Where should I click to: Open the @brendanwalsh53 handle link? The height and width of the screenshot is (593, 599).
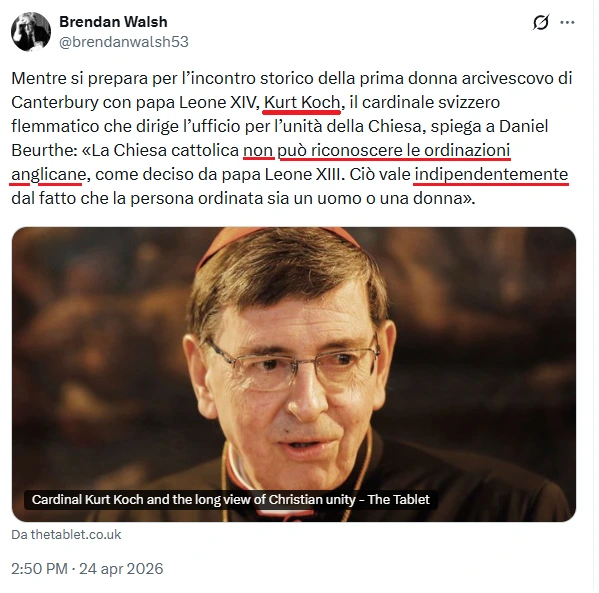coord(124,42)
